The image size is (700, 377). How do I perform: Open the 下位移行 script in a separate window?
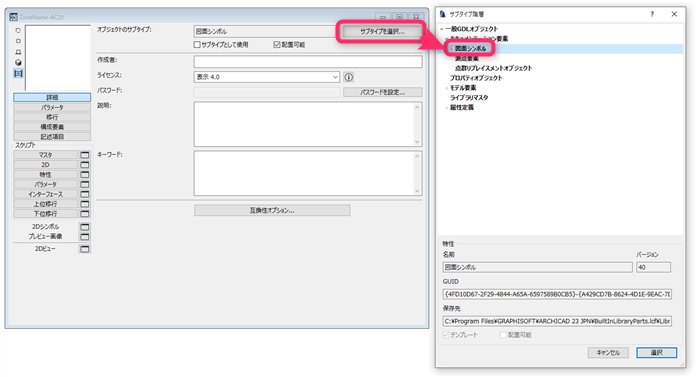[84, 214]
